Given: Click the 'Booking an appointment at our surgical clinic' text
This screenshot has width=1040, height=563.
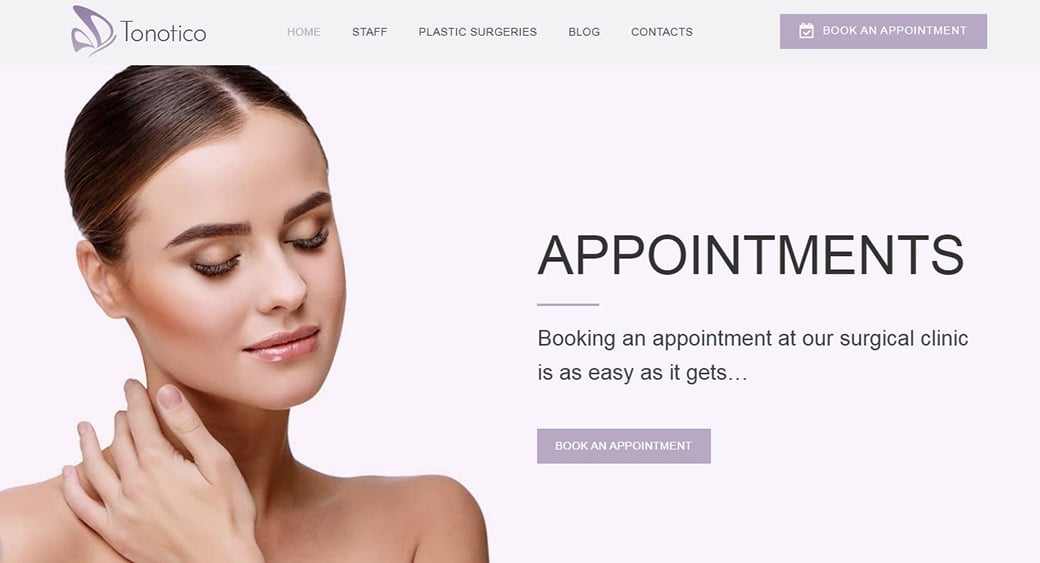Looking at the screenshot, I should 753,339.
